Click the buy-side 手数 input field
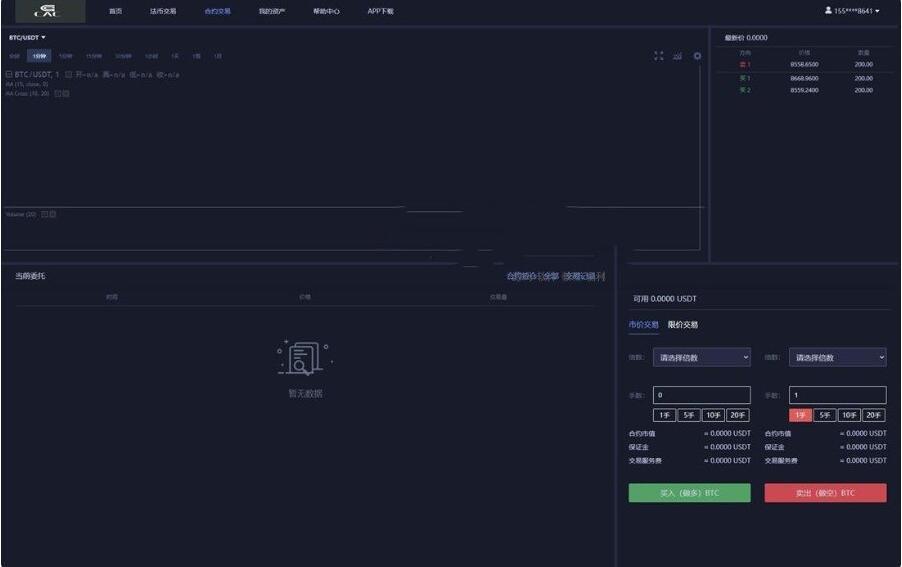Image resolution: width=902 pixels, height=567 pixels. 701,395
